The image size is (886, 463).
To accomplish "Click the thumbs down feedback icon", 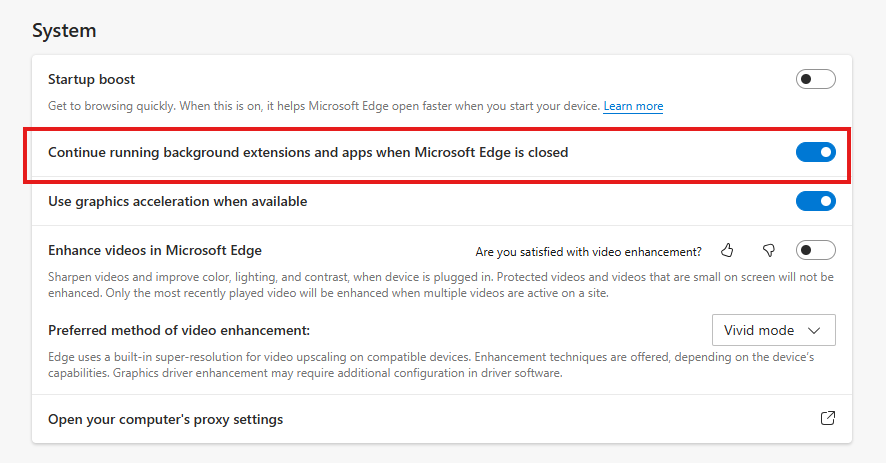I will (x=769, y=250).
